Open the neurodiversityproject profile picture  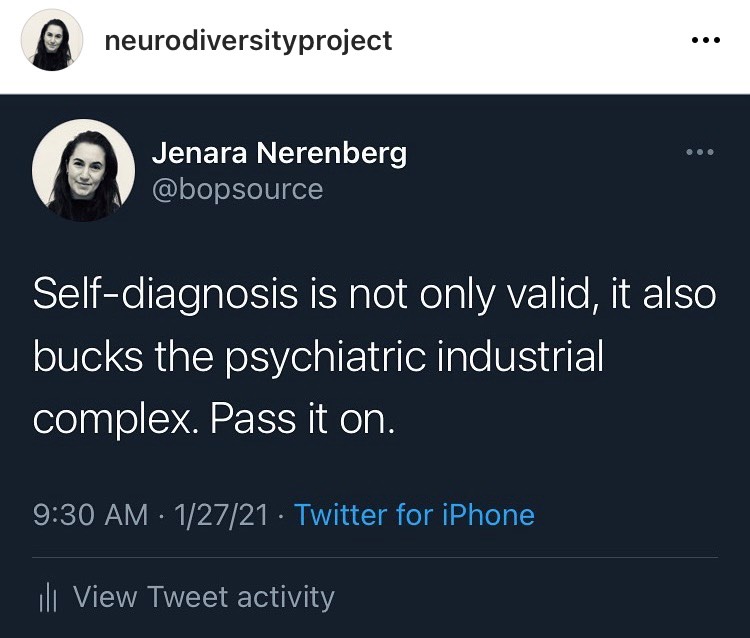click(x=52, y=40)
